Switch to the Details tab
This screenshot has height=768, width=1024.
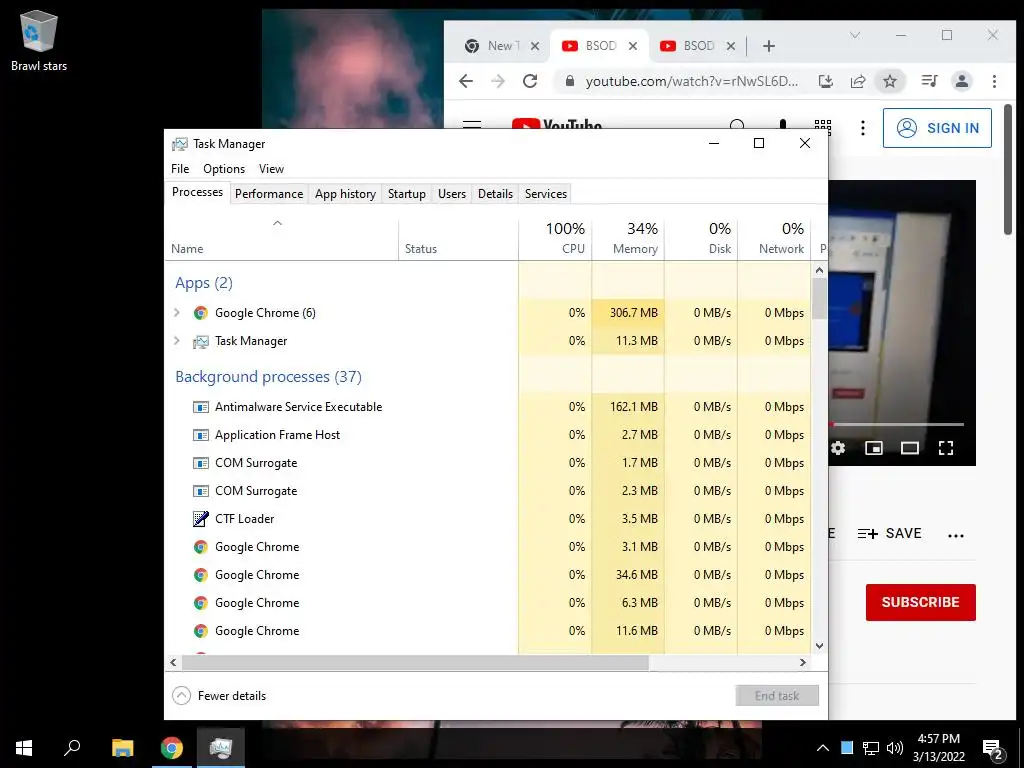point(495,194)
